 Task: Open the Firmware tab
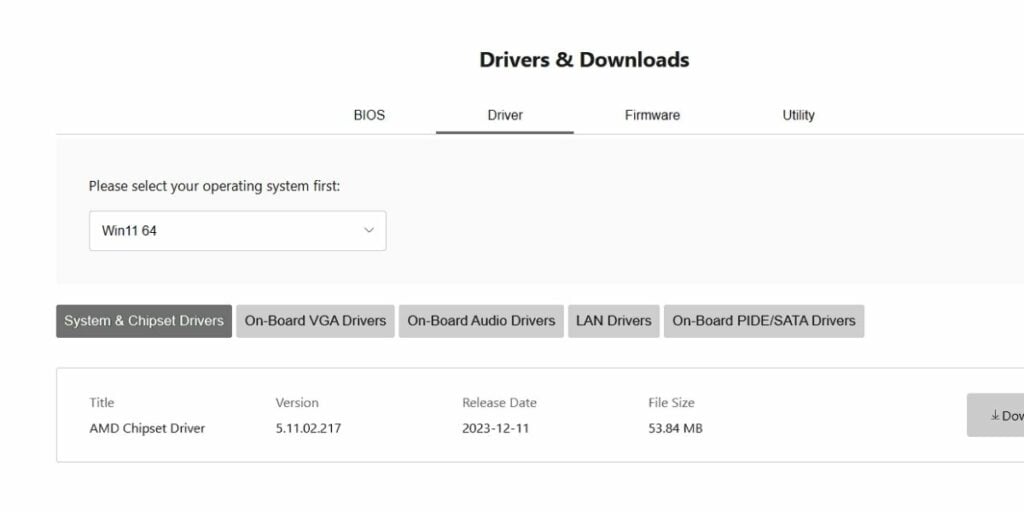coord(652,115)
